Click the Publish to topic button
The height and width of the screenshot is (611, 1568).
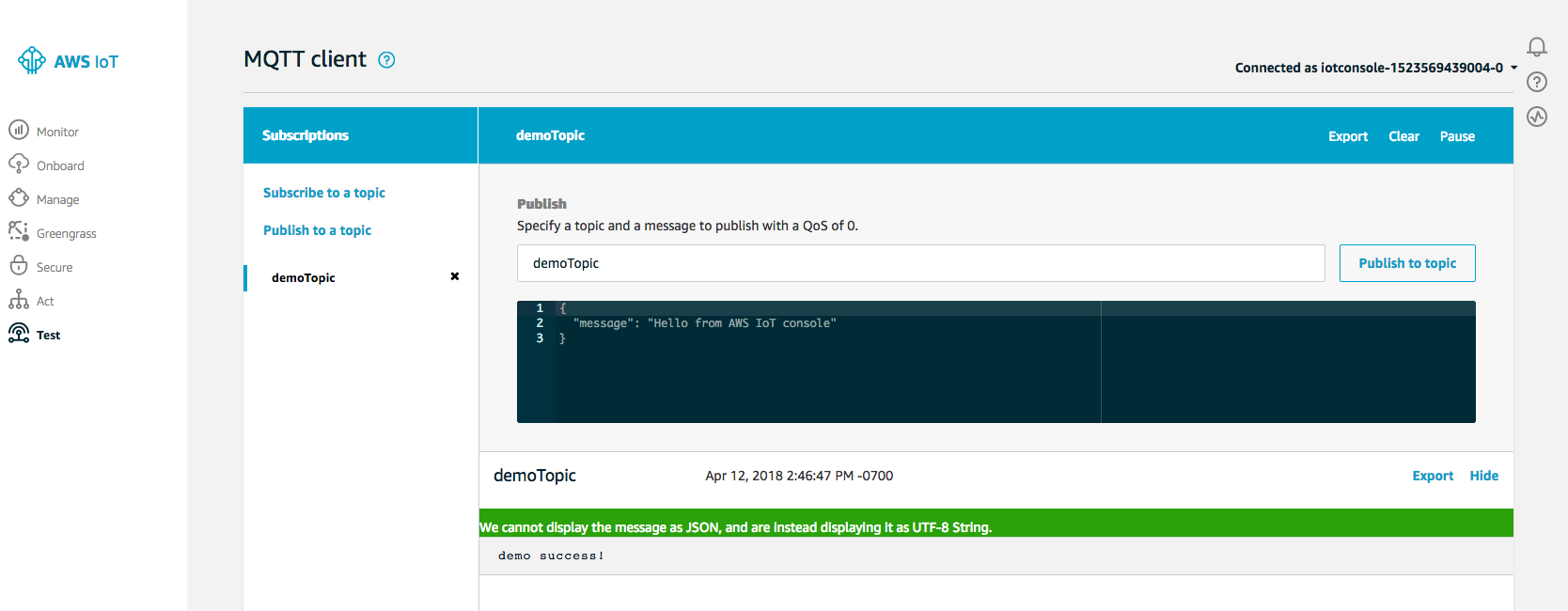coord(1407,263)
